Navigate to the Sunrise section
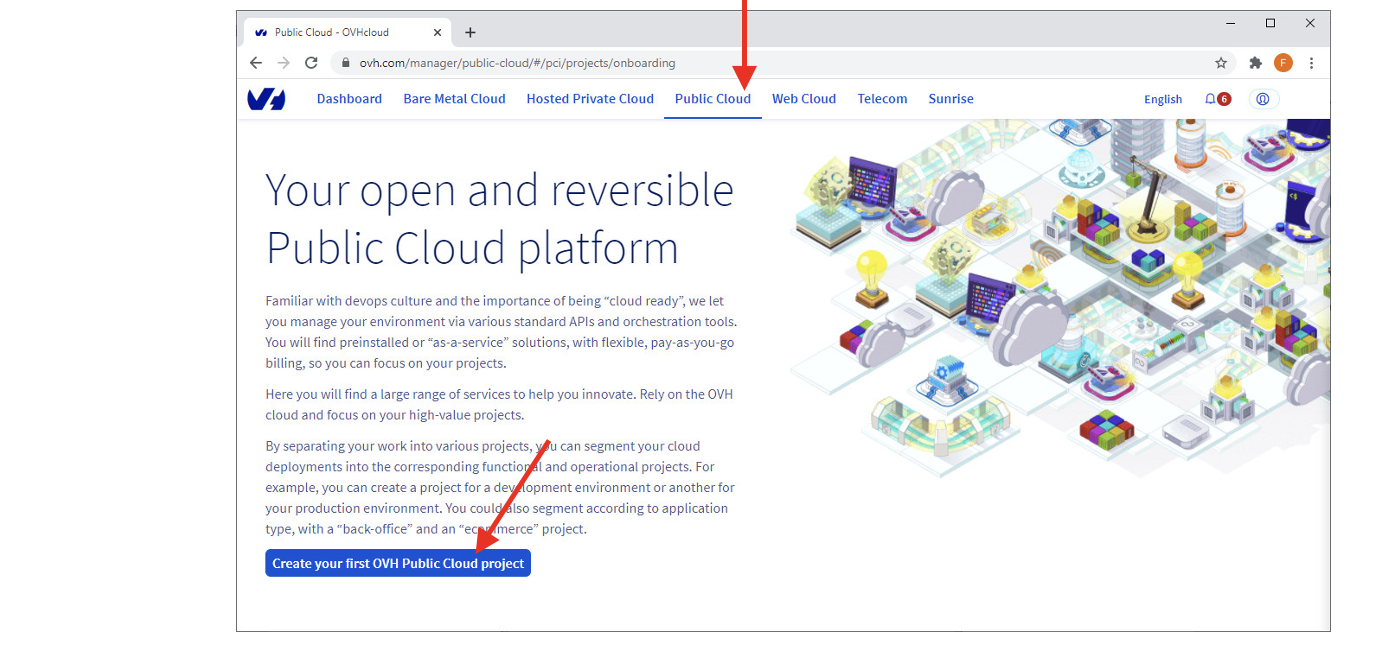The image size is (1398, 650). pyautogui.click(x=950, y=99)
